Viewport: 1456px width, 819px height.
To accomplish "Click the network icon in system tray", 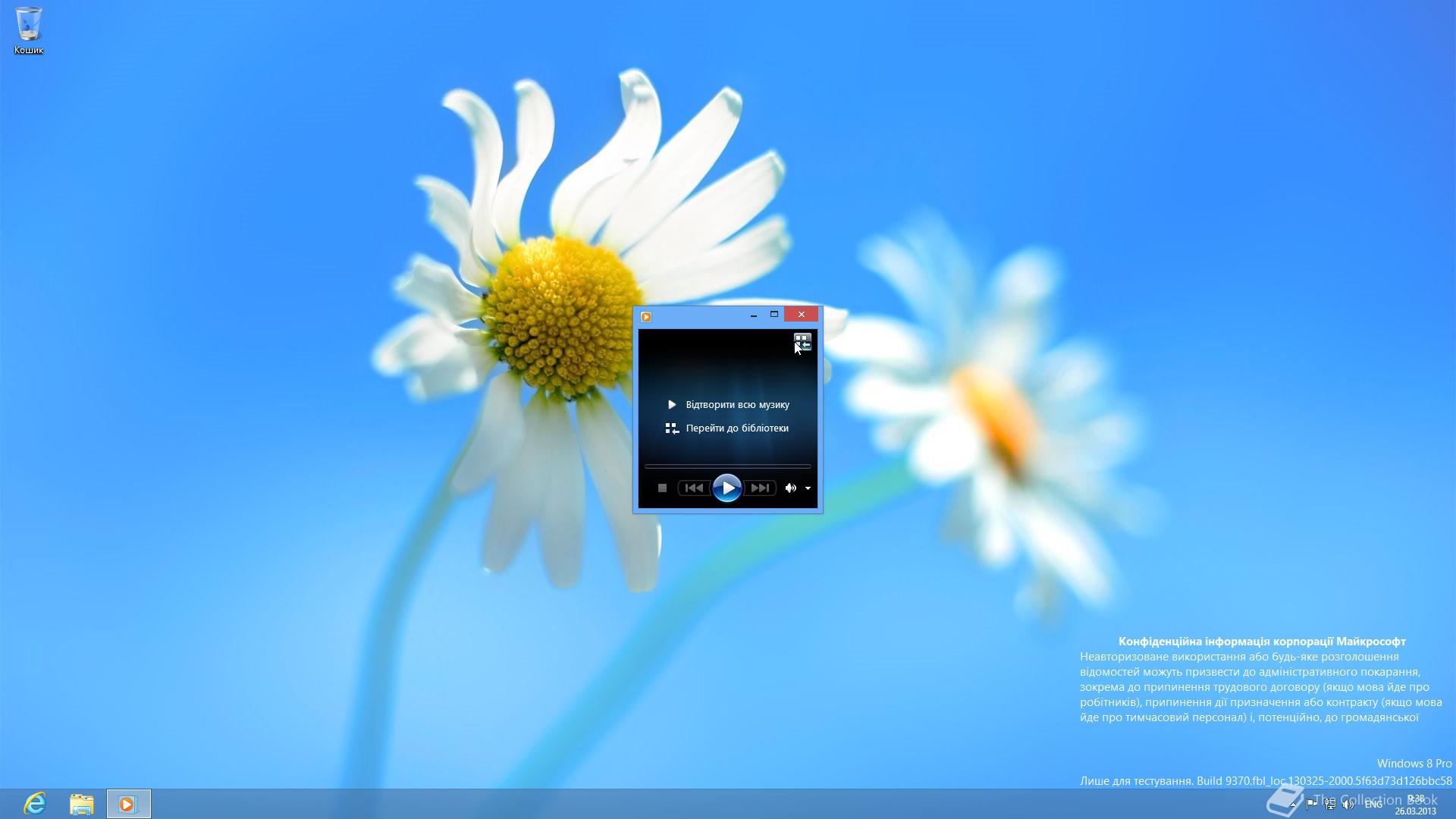I will click(1330, 804).
